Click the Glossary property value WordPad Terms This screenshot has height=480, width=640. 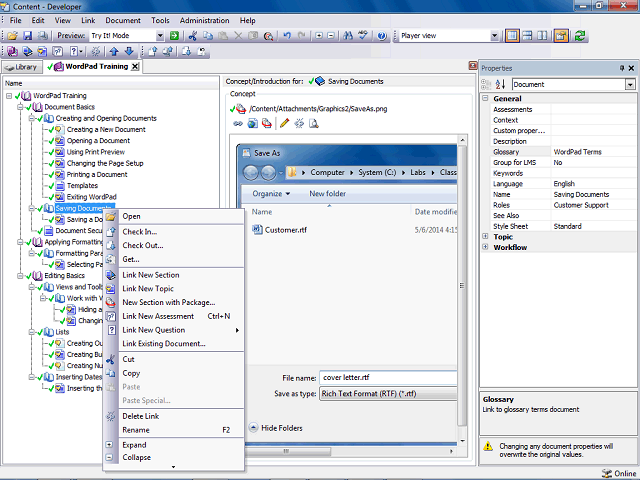(577, 152)
